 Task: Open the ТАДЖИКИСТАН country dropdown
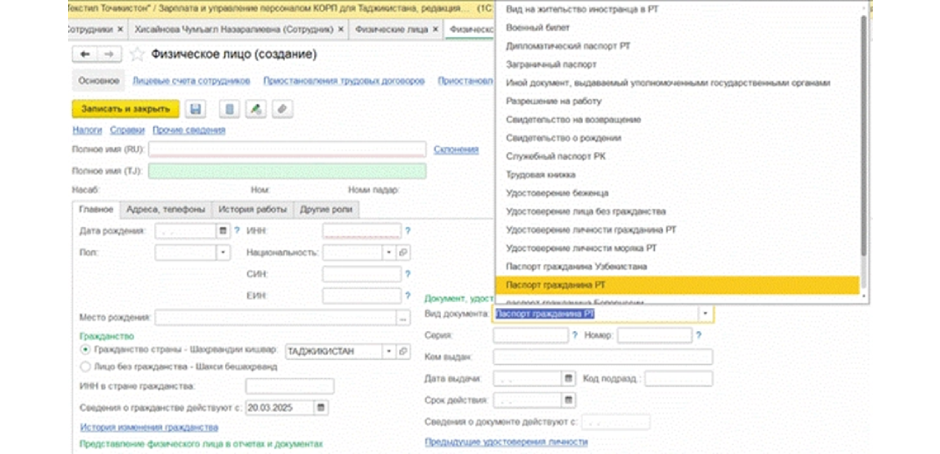coord(390,351)
